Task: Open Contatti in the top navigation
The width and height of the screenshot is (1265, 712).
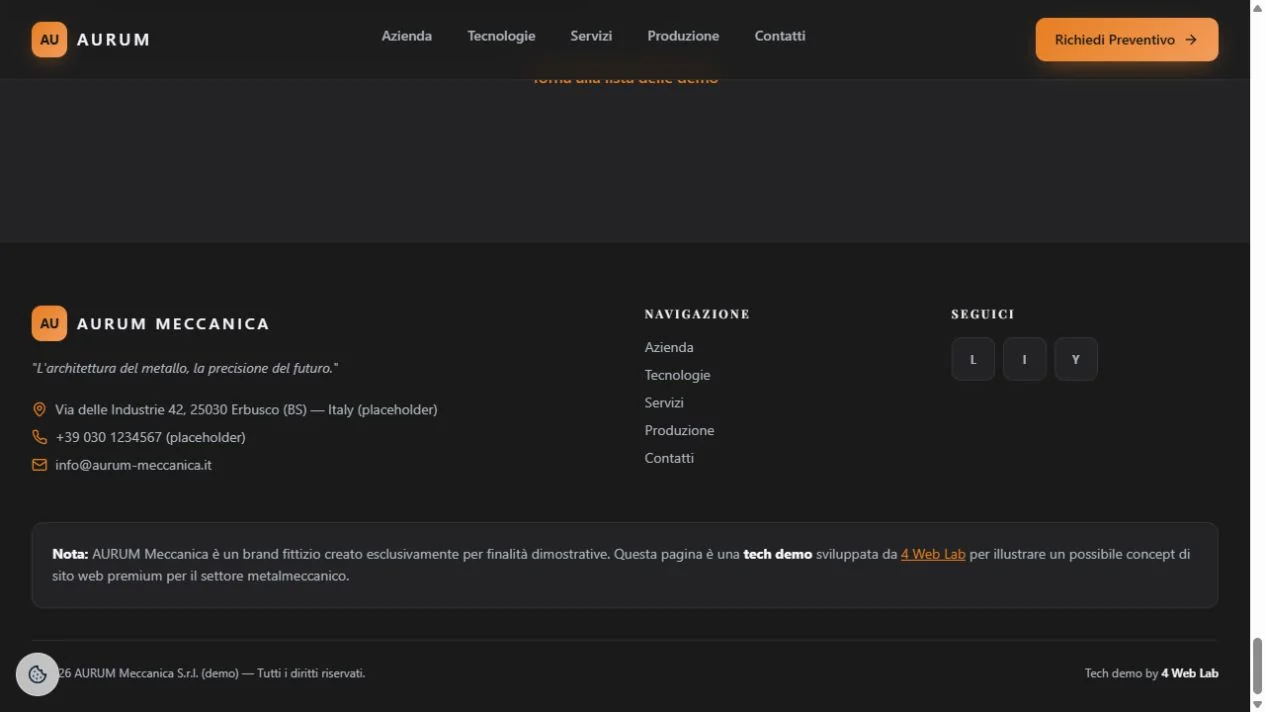Action: click(780, 36)
